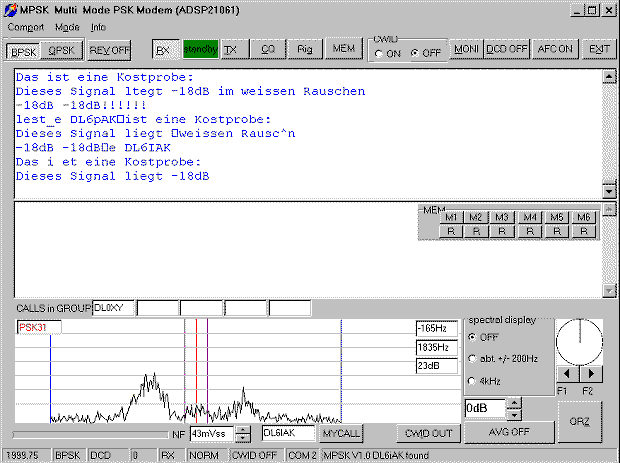Switch to TX transmit mode
Viewport: 620px width, 463px height.
click(x=231, y=49)
